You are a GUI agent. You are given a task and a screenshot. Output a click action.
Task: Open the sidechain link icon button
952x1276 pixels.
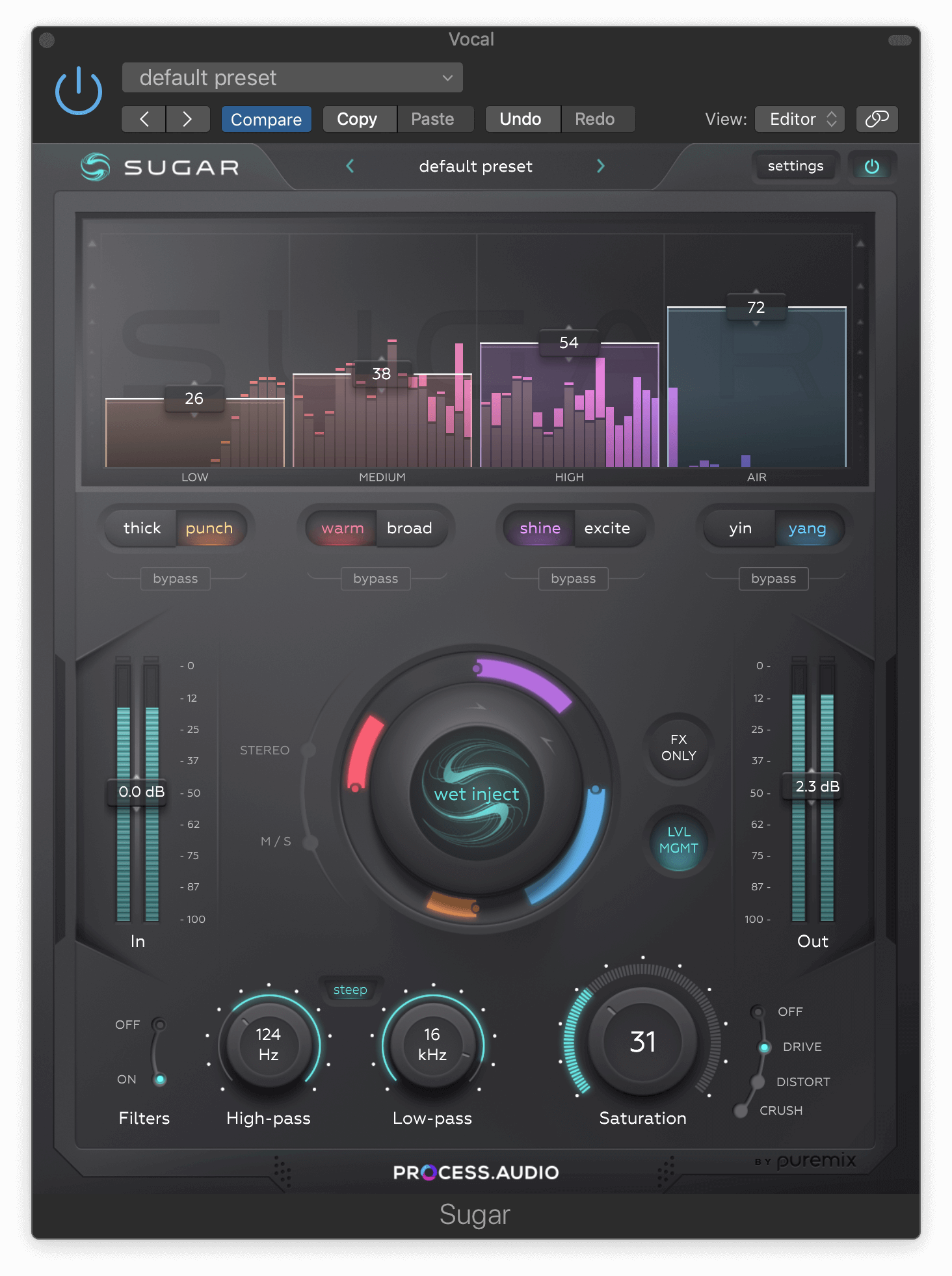tap(877, 119)
